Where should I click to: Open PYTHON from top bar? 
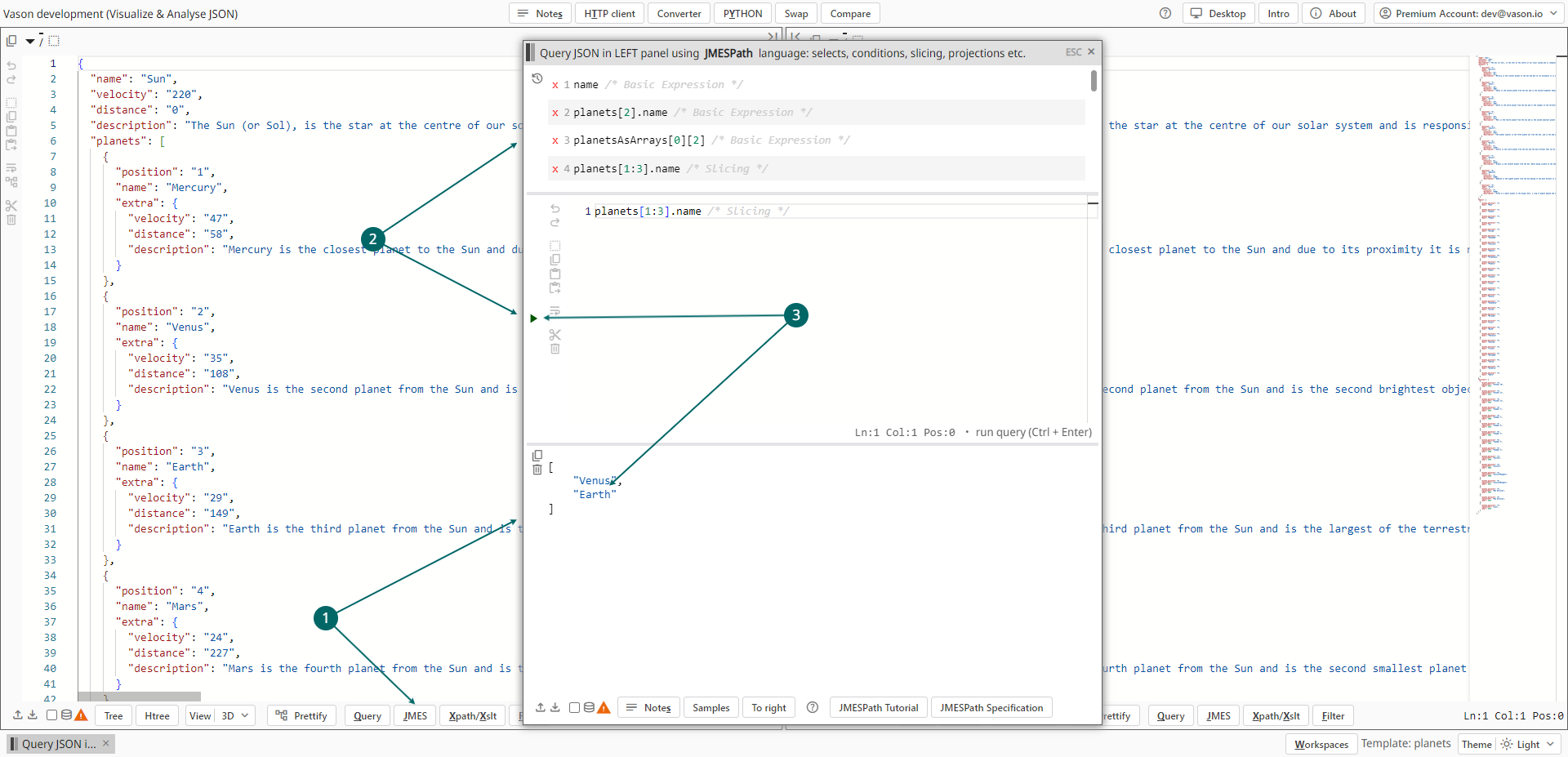click(x=742, y=13)
